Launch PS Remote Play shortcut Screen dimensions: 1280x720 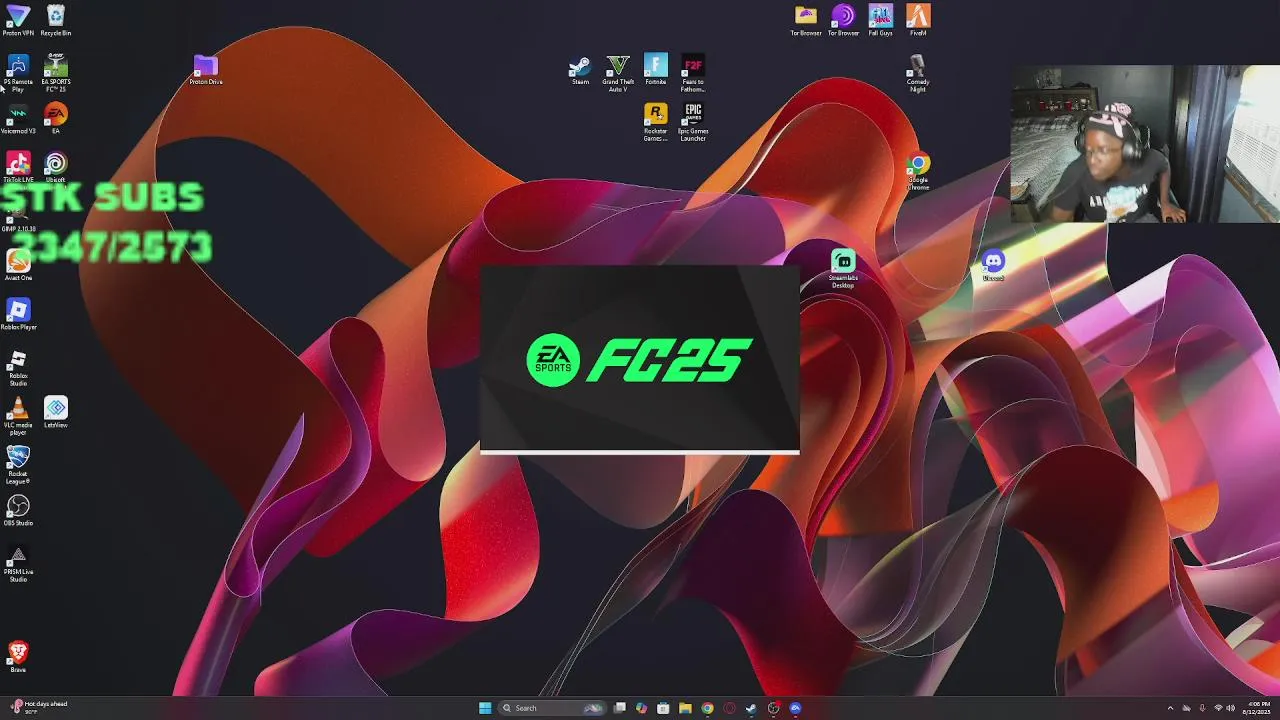(x=18, y=73)
